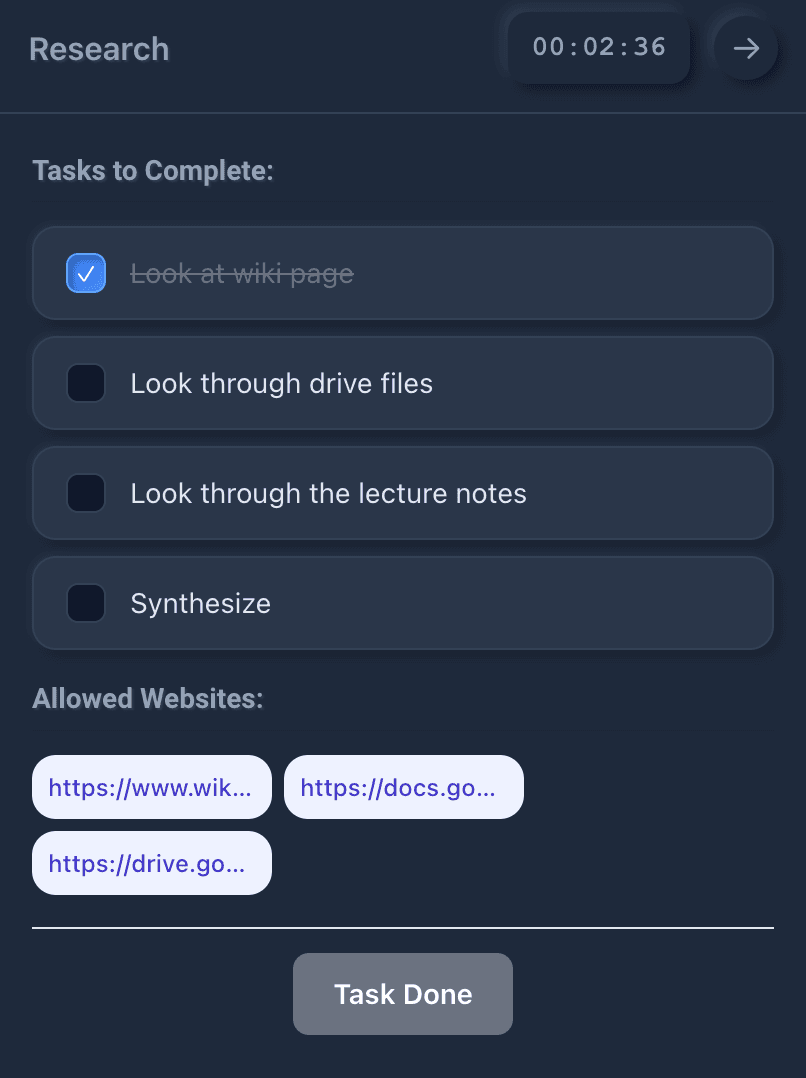Click the timer display showing 00:02:36
The height and width of the screenshot is (1078, 806).
(x=598, y=47)
